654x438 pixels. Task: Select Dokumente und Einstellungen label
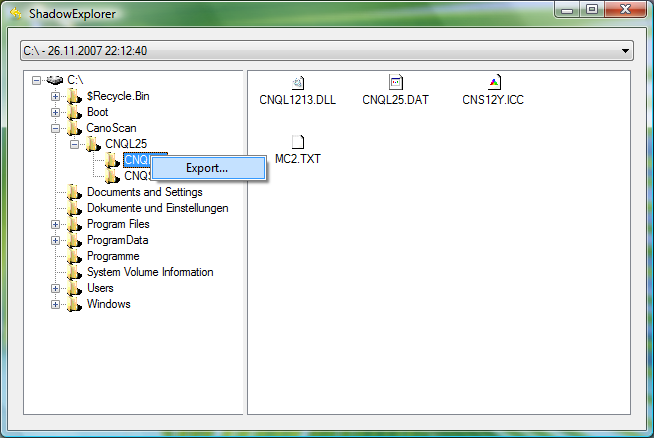coord(158,208)
